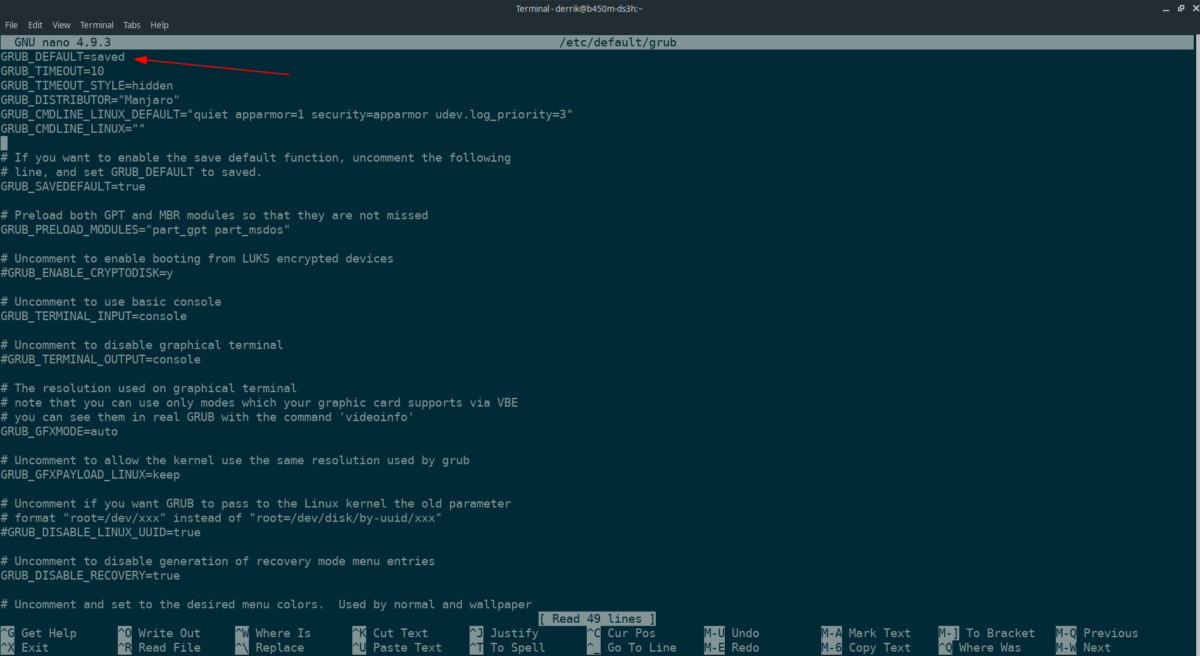Click the GRUB_GFXMODE=auto line

point(59,432)
